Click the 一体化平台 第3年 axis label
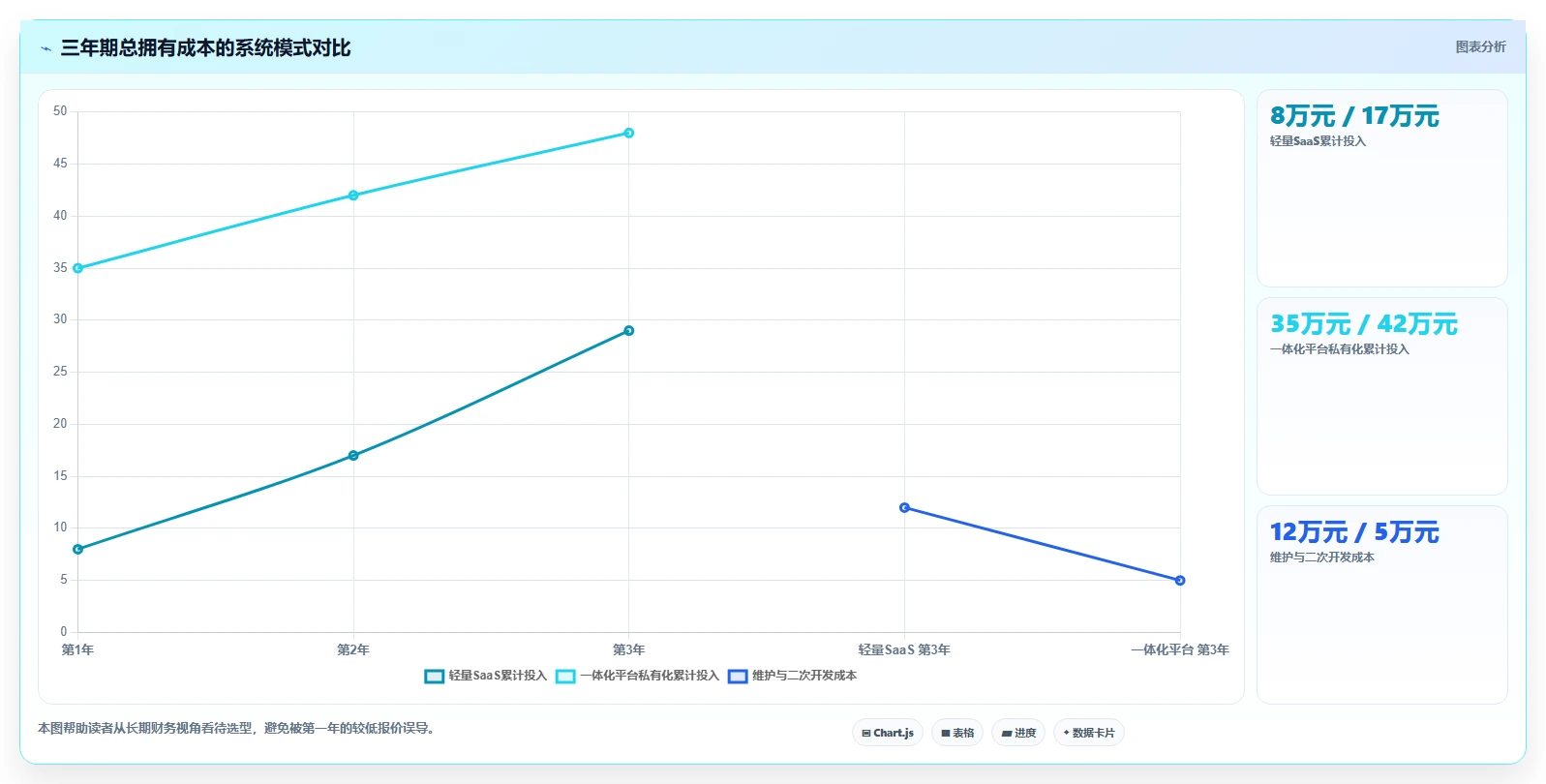Screen dimensions: 1546x784 click(1180, 650)
